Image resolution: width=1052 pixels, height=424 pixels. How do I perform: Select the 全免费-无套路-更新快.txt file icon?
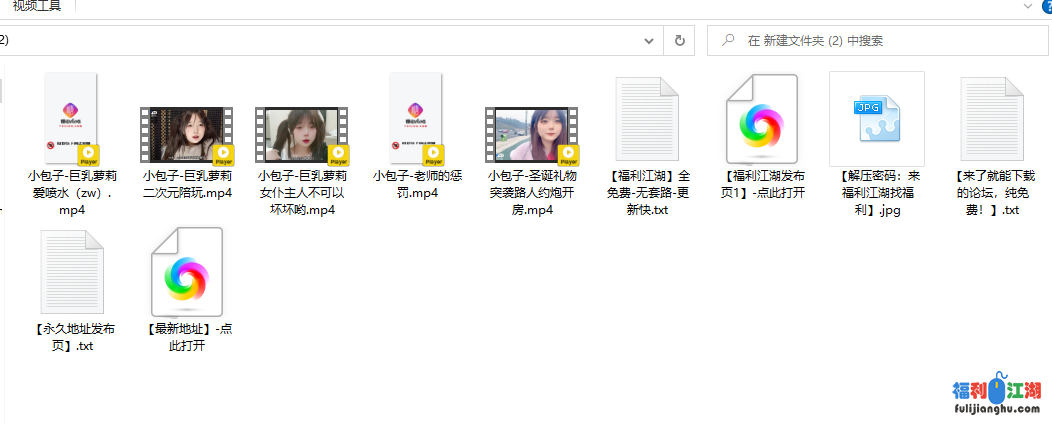pyautogui.click(x=647, y=119)
